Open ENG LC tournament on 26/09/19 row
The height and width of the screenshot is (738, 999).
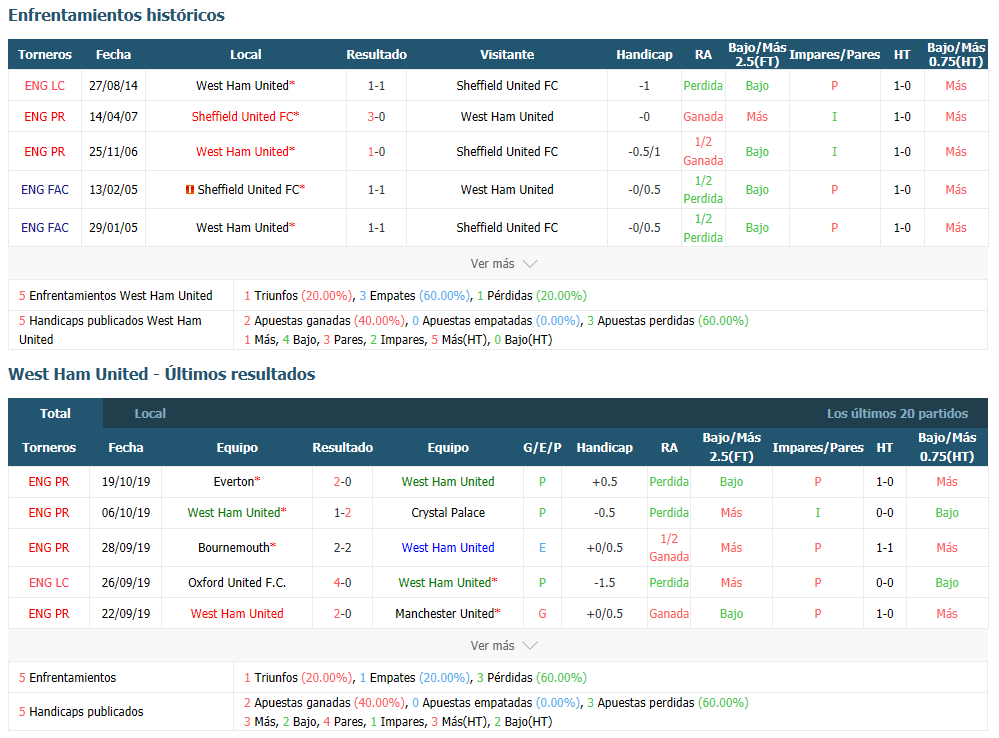(49, 582)
